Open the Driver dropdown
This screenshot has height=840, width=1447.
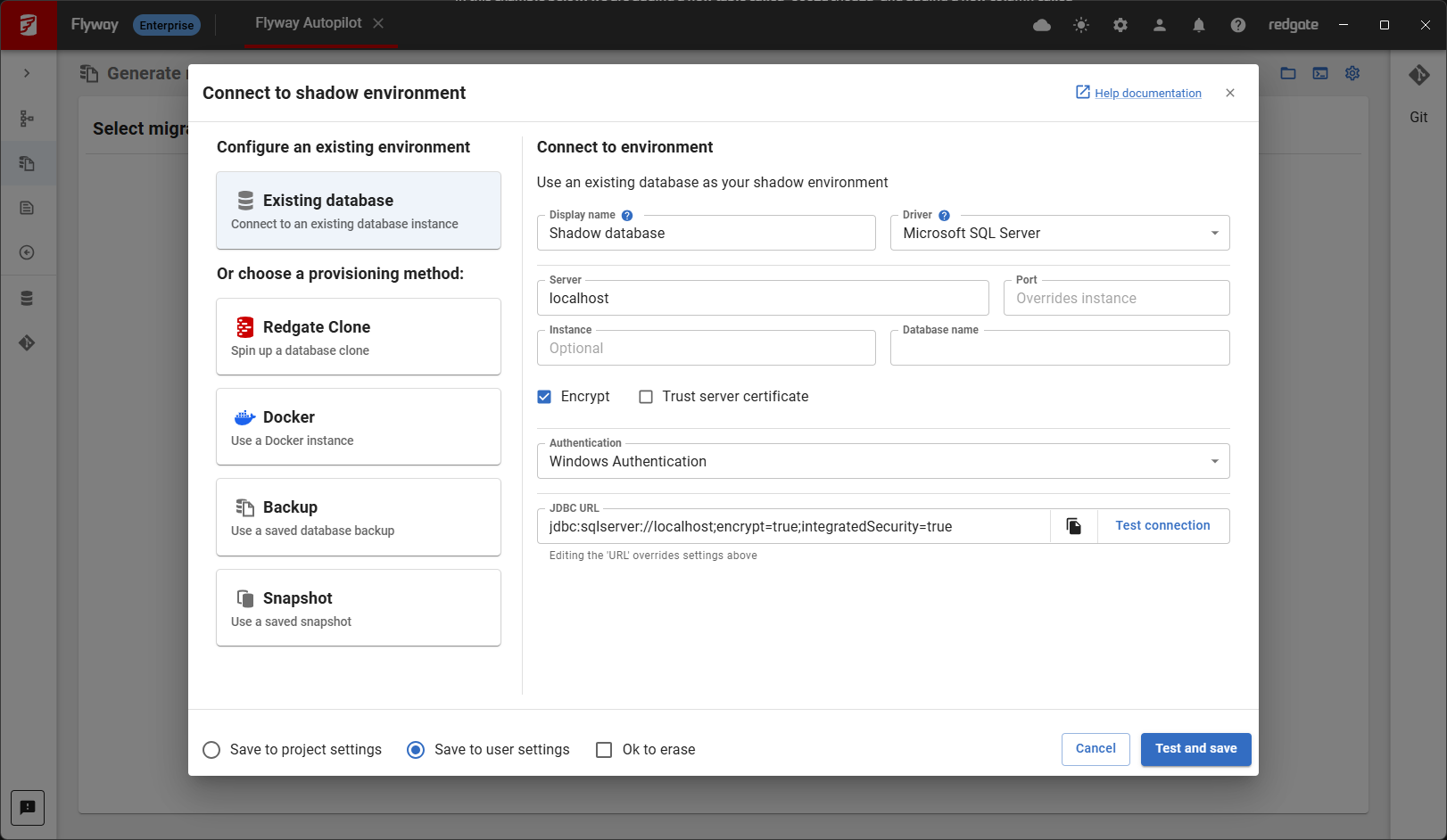[1060, 233]
